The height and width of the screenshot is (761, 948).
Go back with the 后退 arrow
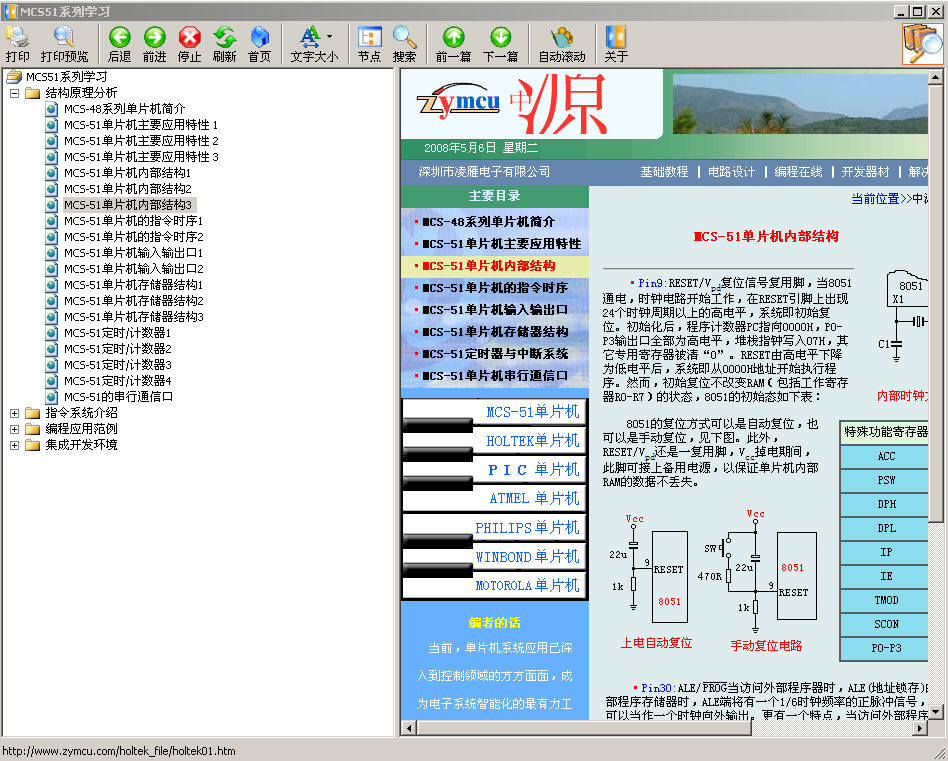pos(120,44)
